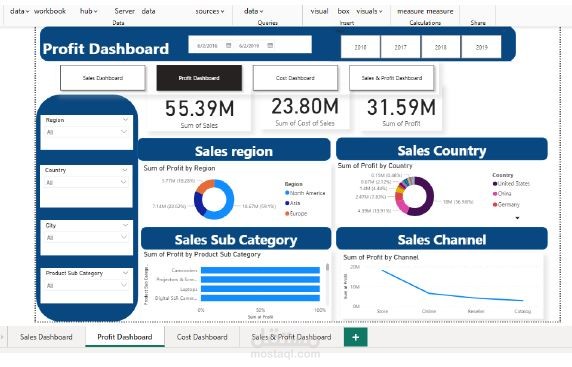Expand more countries with legend down arrow
The height and width of the screenshot is (367, 572).
point(517,218)
